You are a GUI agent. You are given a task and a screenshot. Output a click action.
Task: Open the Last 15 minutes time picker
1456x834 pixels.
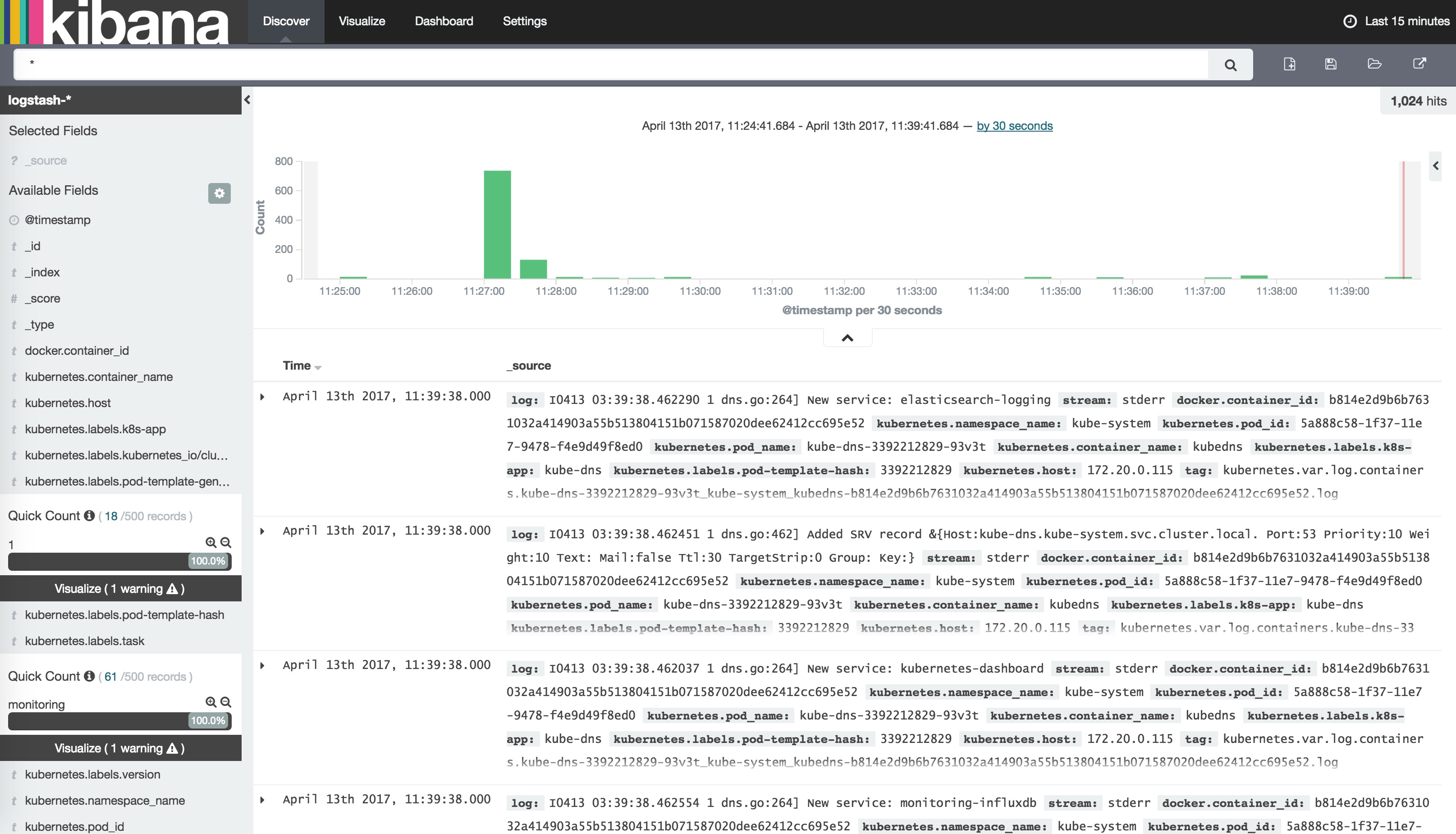tap(1396, 21)
